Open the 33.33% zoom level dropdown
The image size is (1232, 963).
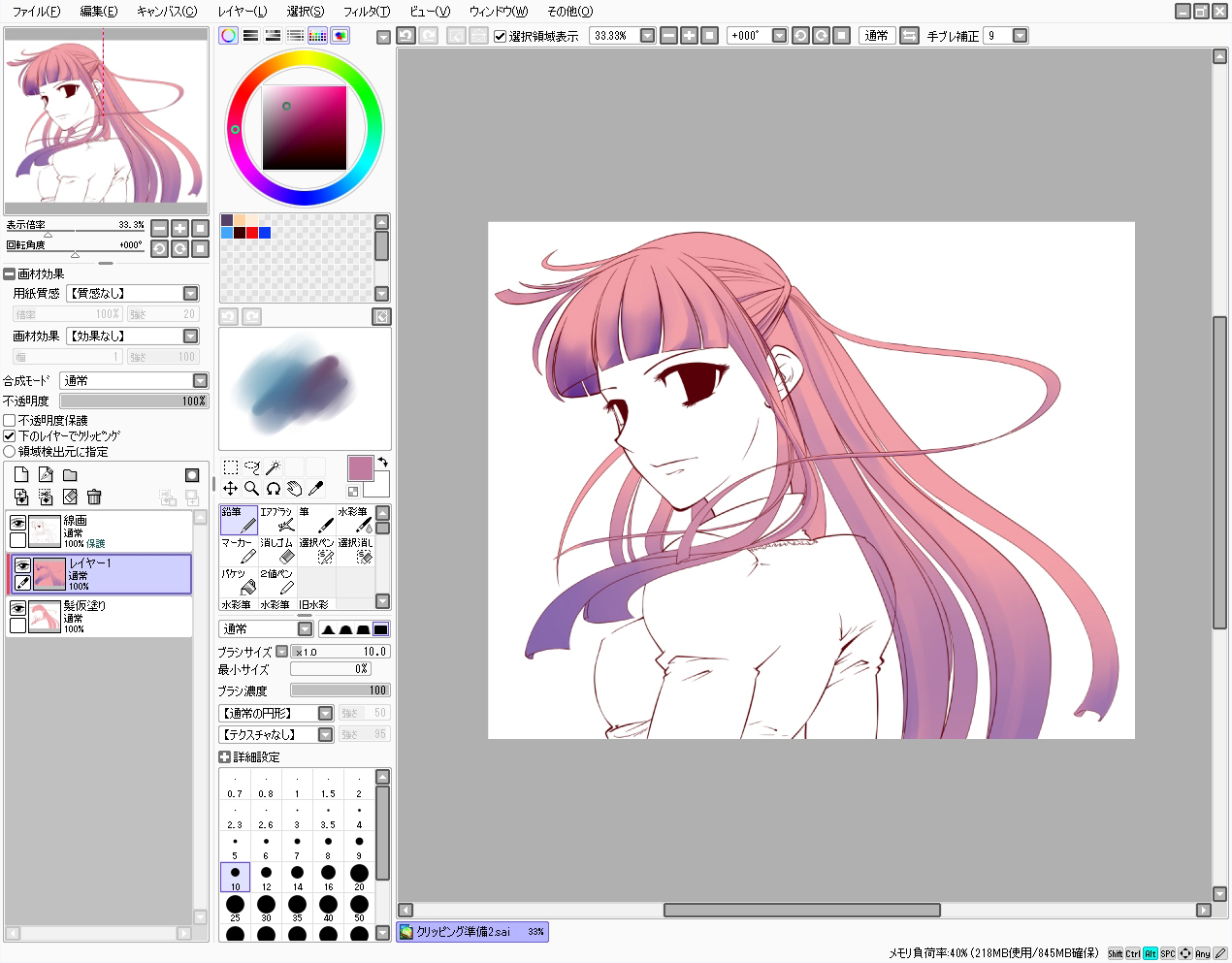tap(648, 36)
